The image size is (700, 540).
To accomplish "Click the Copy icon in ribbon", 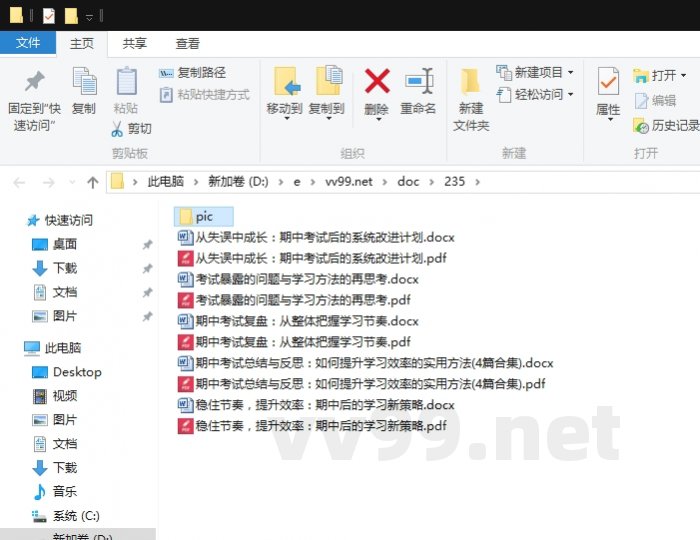I will [x=84, y=81].
